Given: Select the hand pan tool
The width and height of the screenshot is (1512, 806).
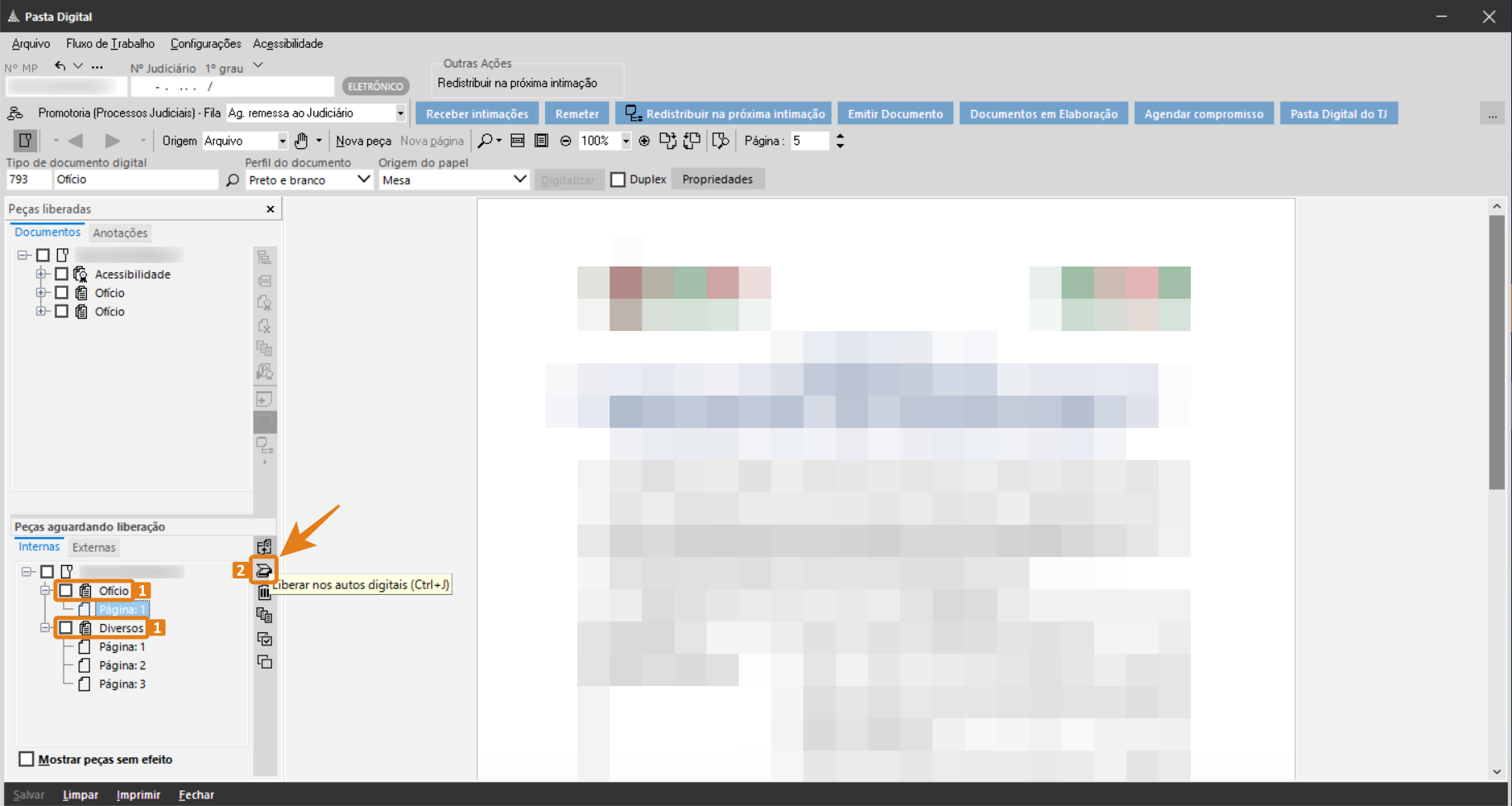Looking at the screenshot, I should 301,141.
